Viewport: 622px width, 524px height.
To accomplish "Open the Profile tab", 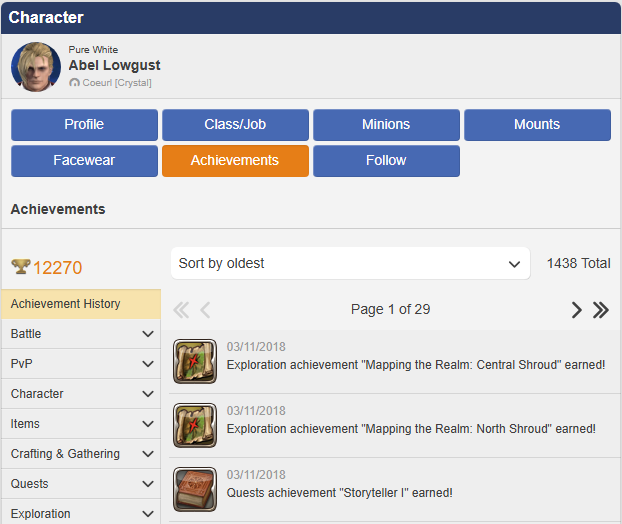I will pos(84,125).
